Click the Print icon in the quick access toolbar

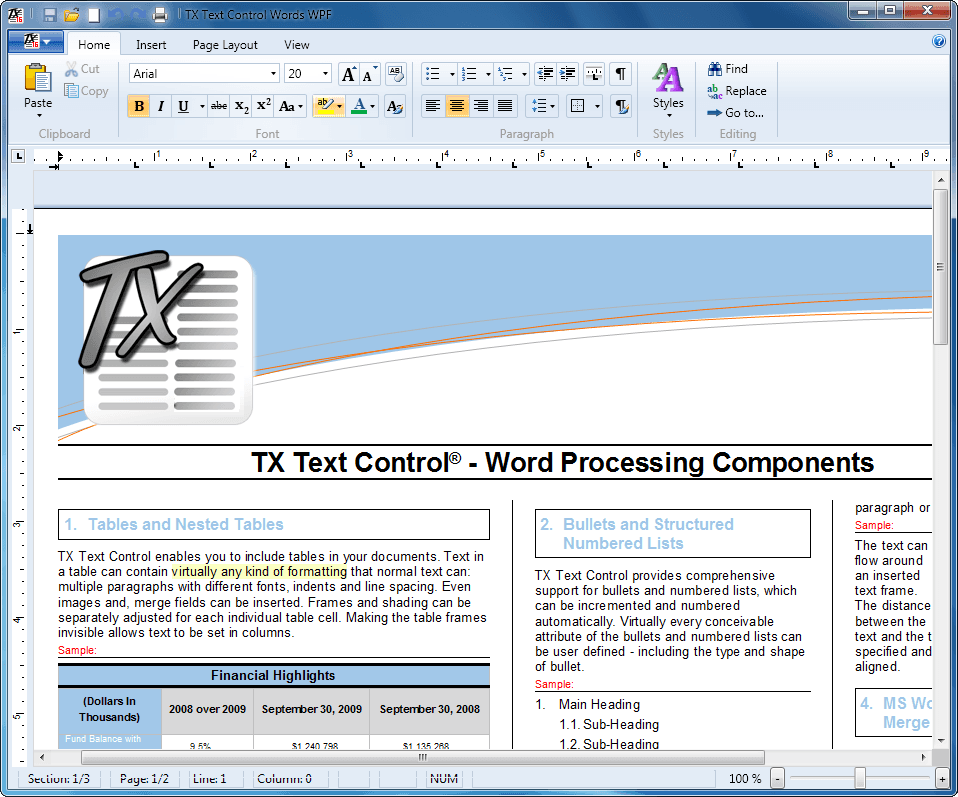click(x=159, y=15)
